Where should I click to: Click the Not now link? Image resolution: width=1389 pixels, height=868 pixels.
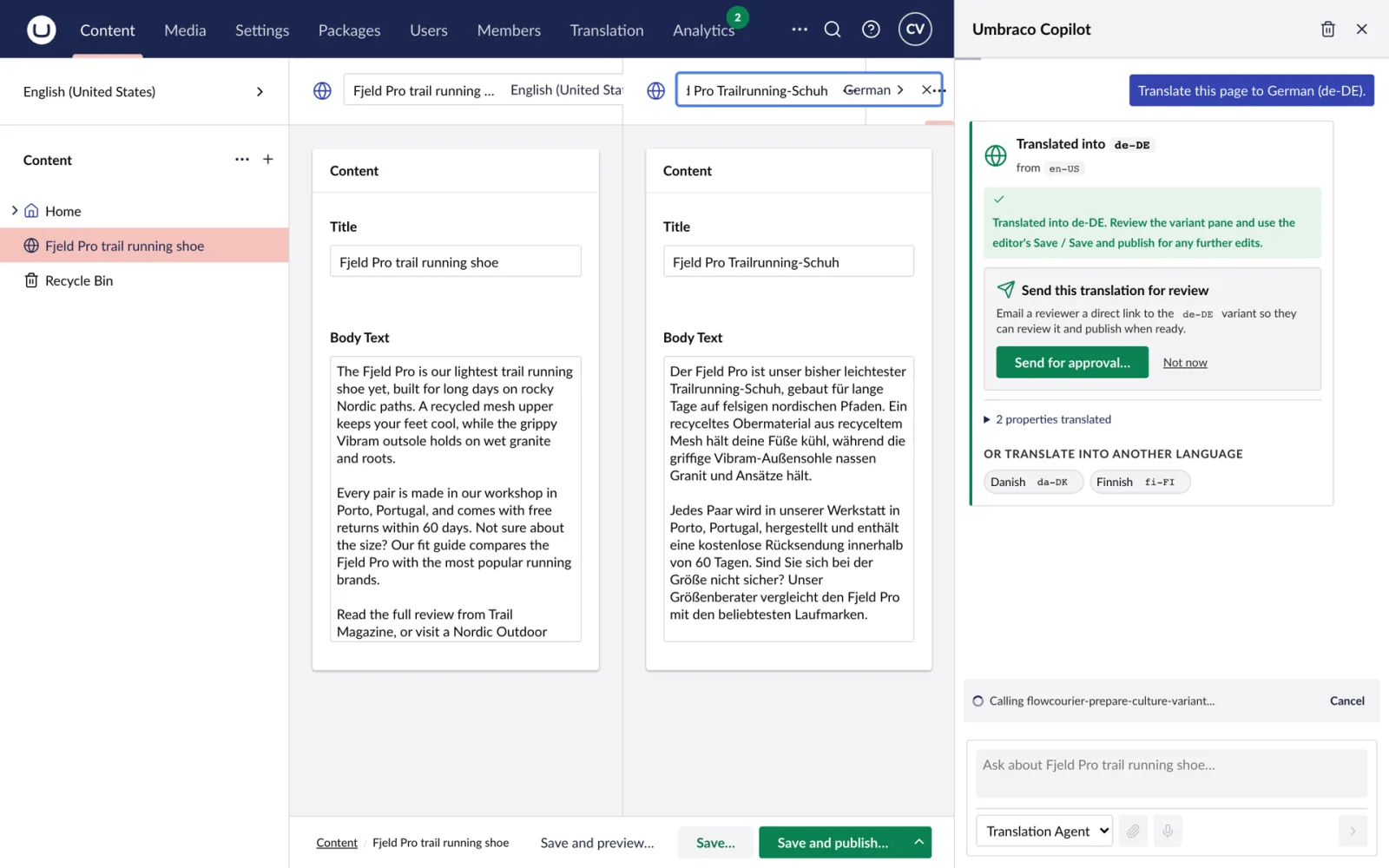(1185, 363)
